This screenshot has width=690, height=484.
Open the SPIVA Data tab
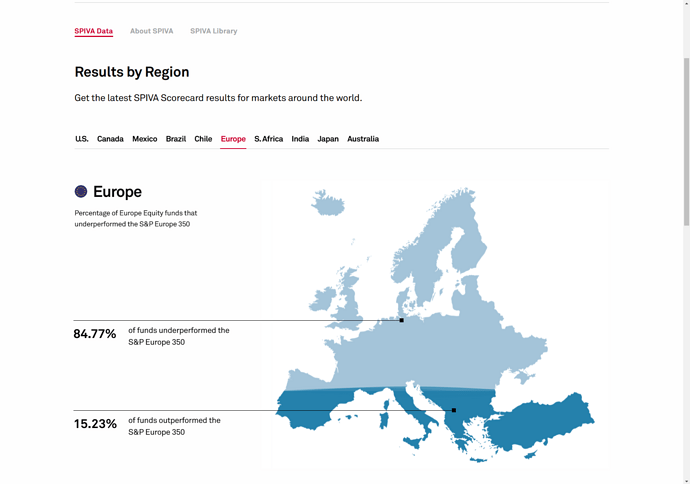[x=93, y=31]
